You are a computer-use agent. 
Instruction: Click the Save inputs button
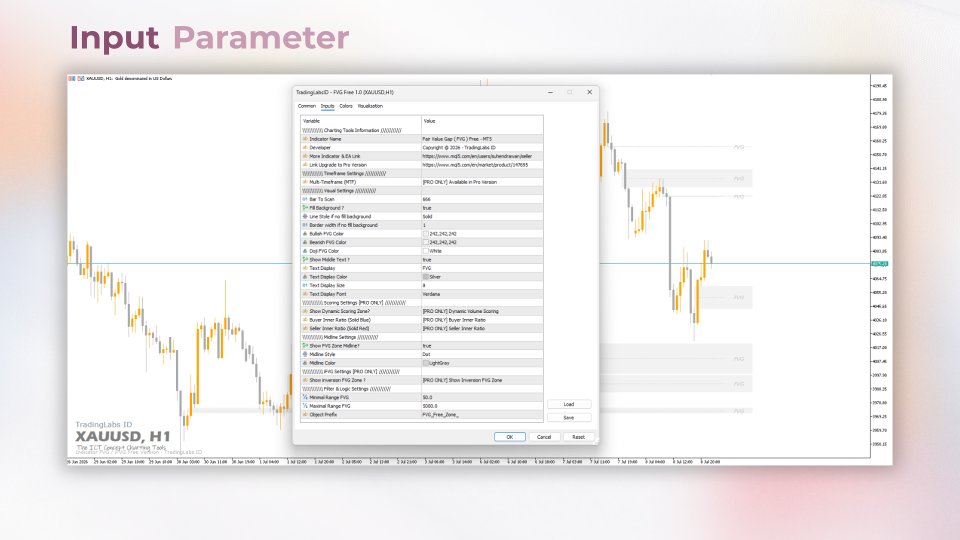point(569,418)
